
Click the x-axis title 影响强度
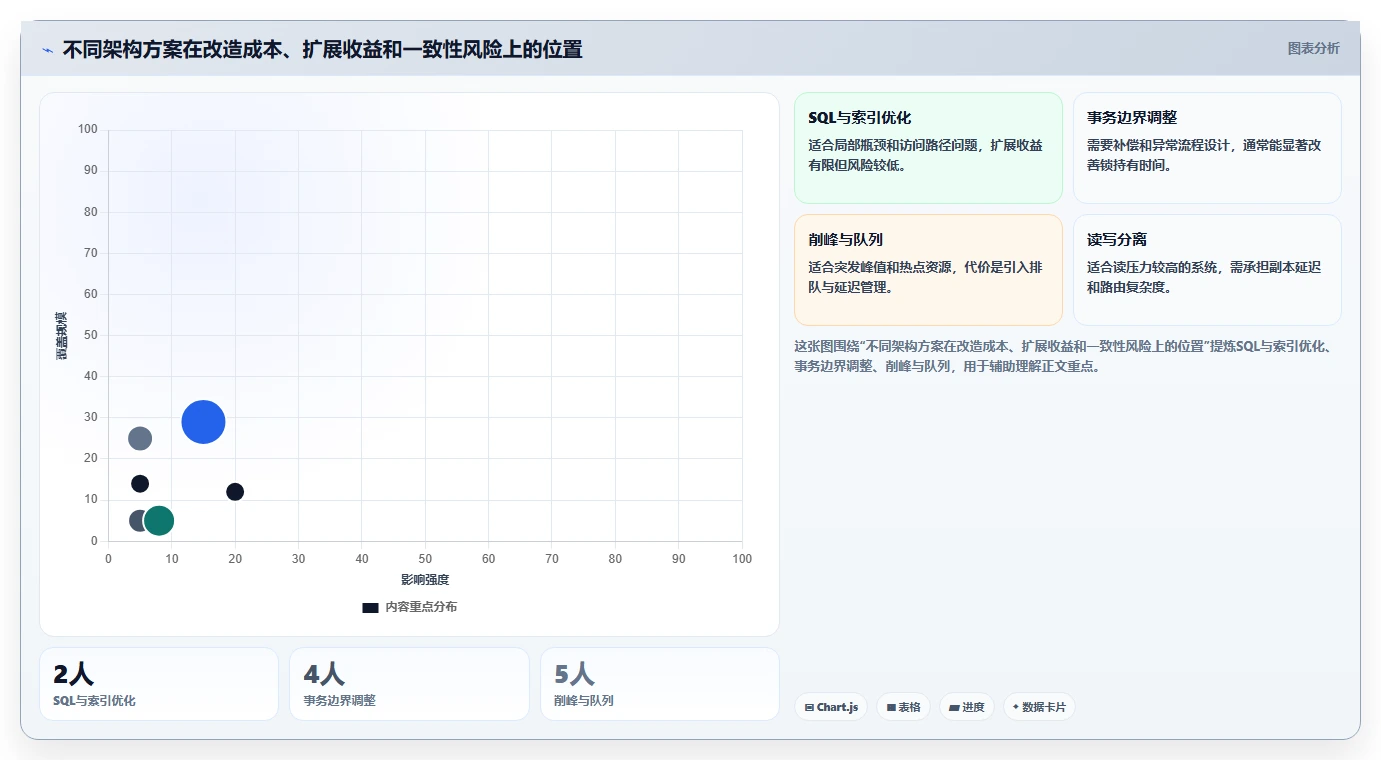tap(425, 580)
